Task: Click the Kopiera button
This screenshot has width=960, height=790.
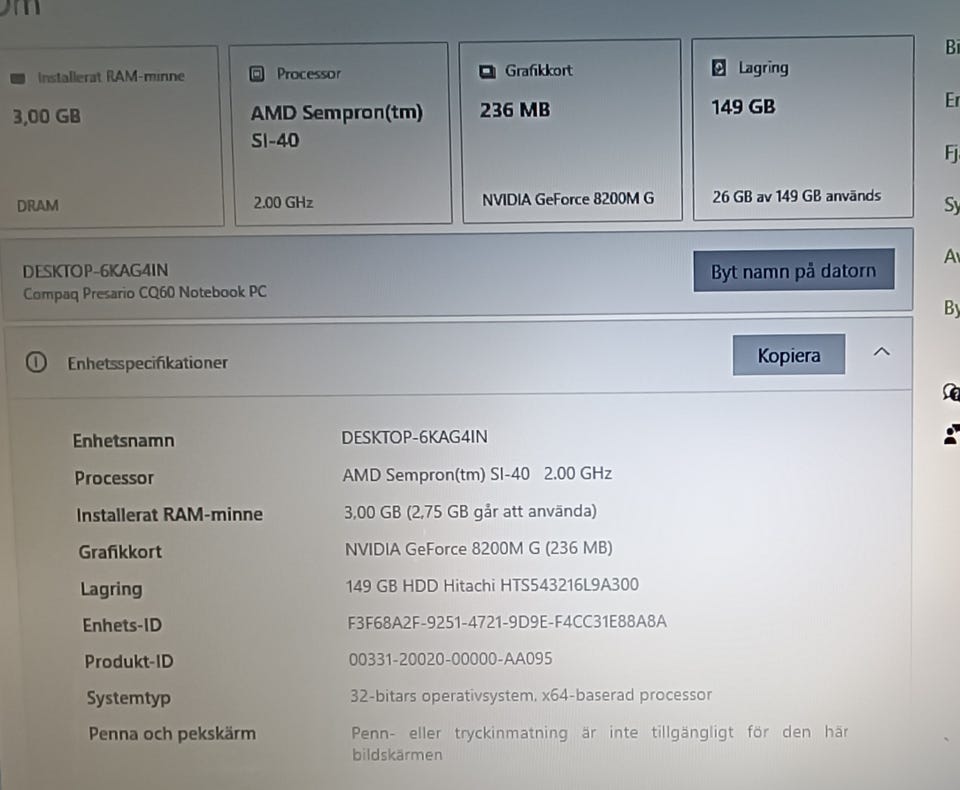Action: pos(789,355)
